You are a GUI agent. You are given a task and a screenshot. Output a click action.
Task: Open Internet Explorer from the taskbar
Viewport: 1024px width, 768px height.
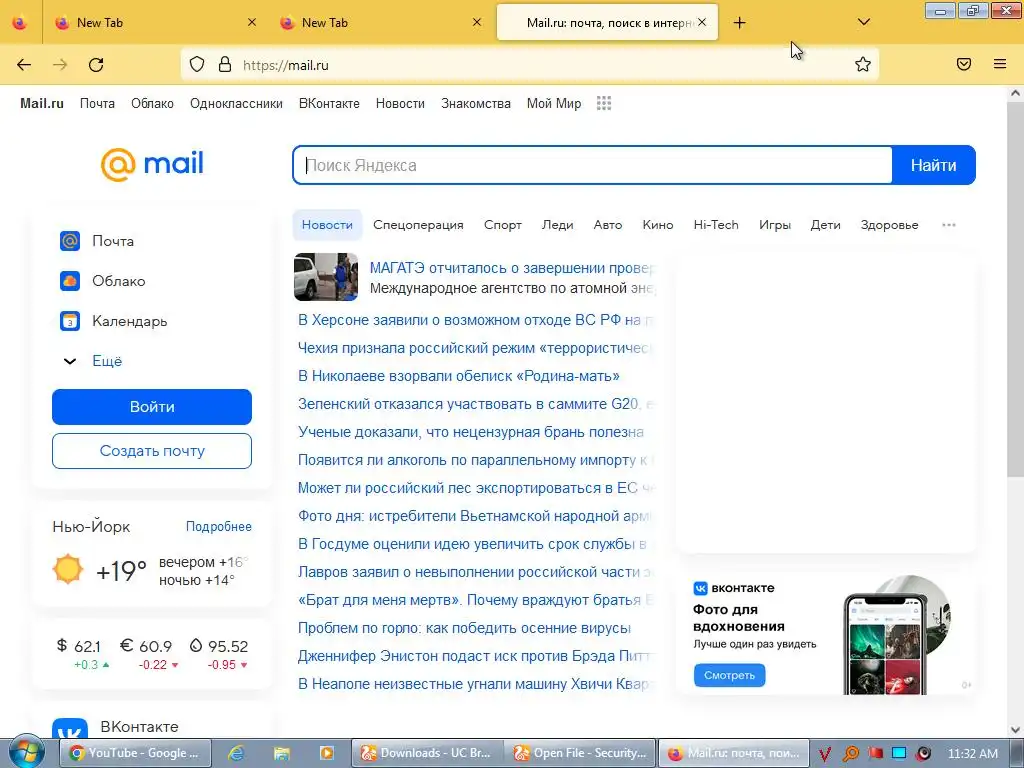(236, 753)
